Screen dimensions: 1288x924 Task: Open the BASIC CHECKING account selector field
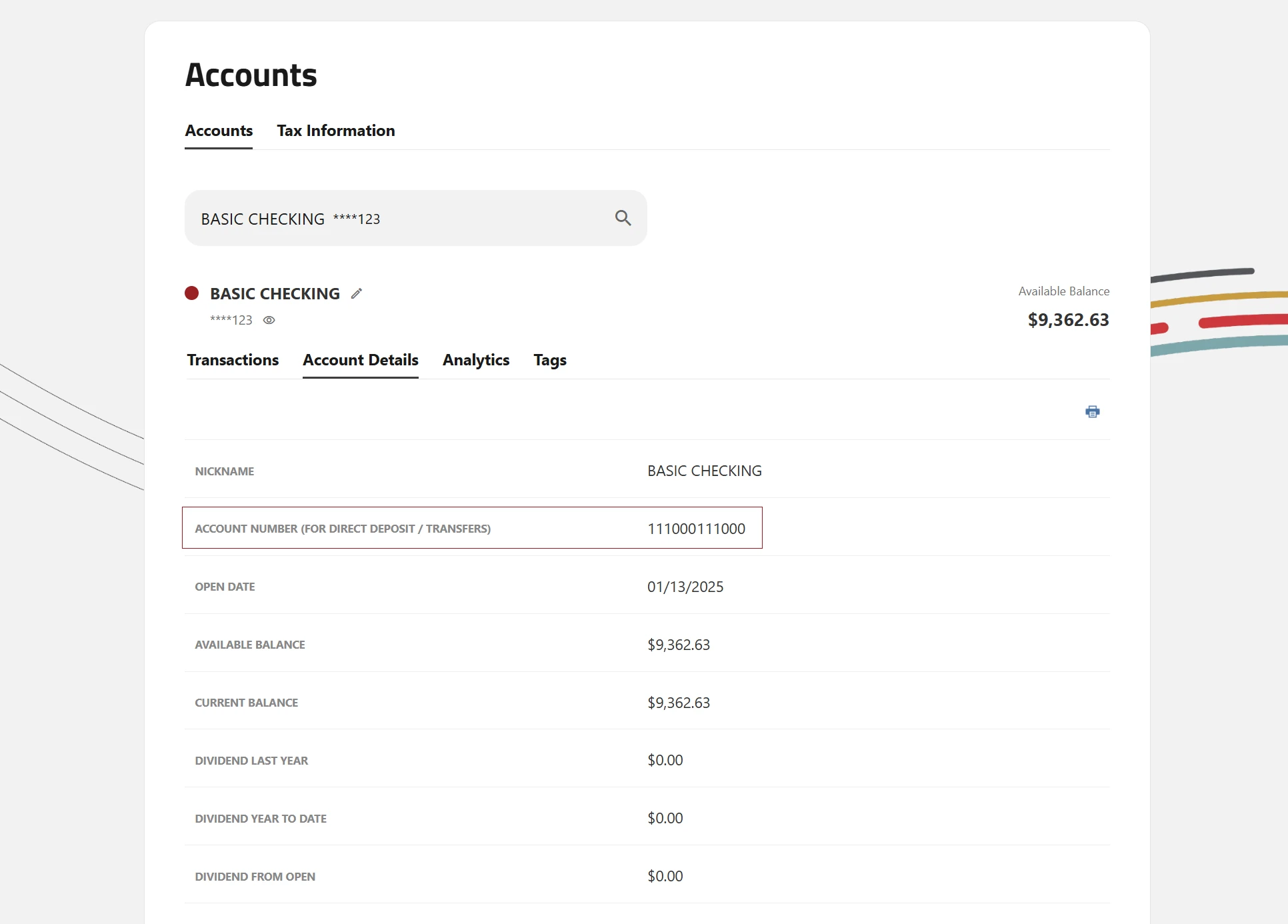(416, 218)
